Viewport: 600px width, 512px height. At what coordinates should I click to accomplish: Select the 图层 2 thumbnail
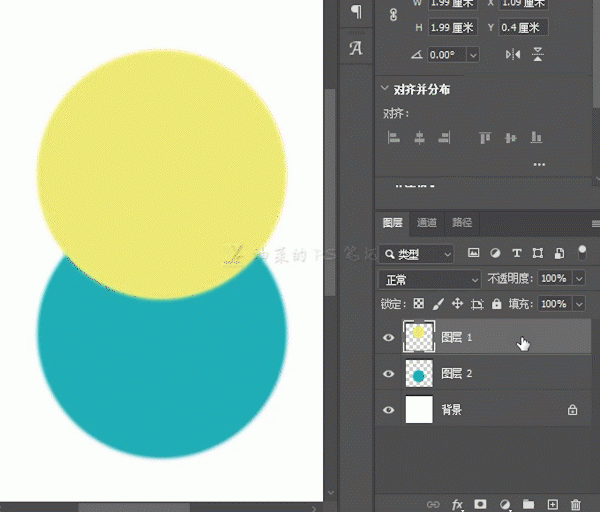[x=419, y=373]
